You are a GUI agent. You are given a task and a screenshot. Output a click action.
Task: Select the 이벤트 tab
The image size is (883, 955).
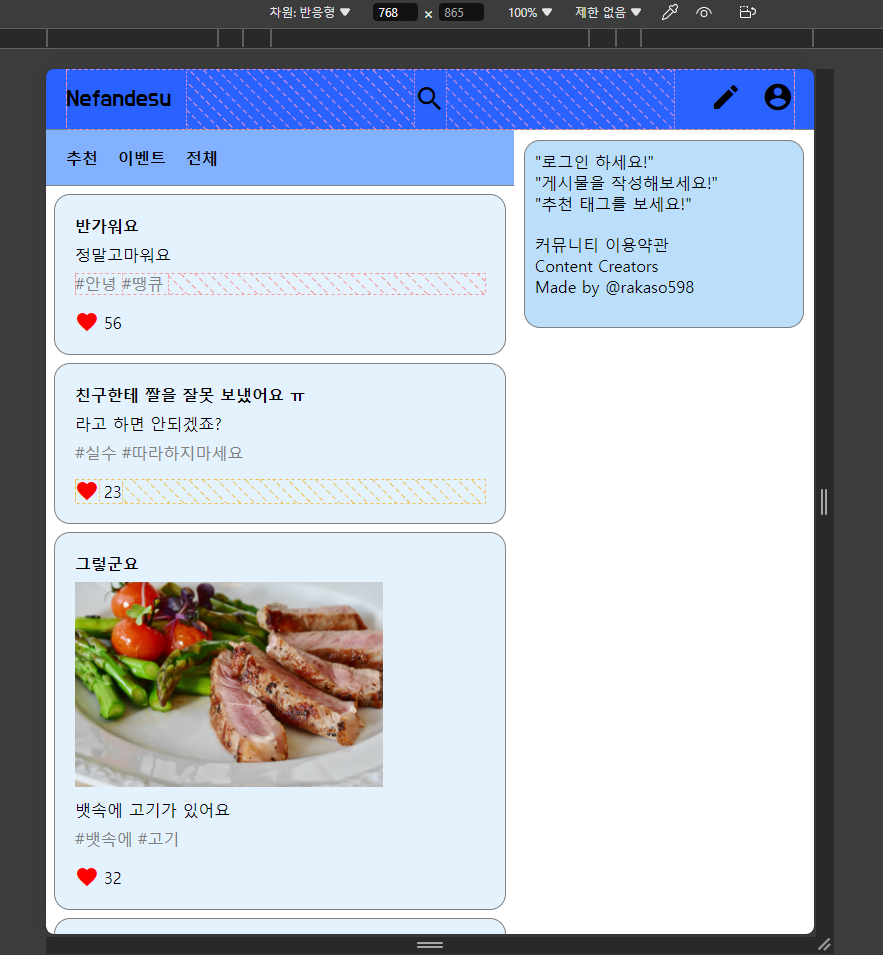point(142,158)
